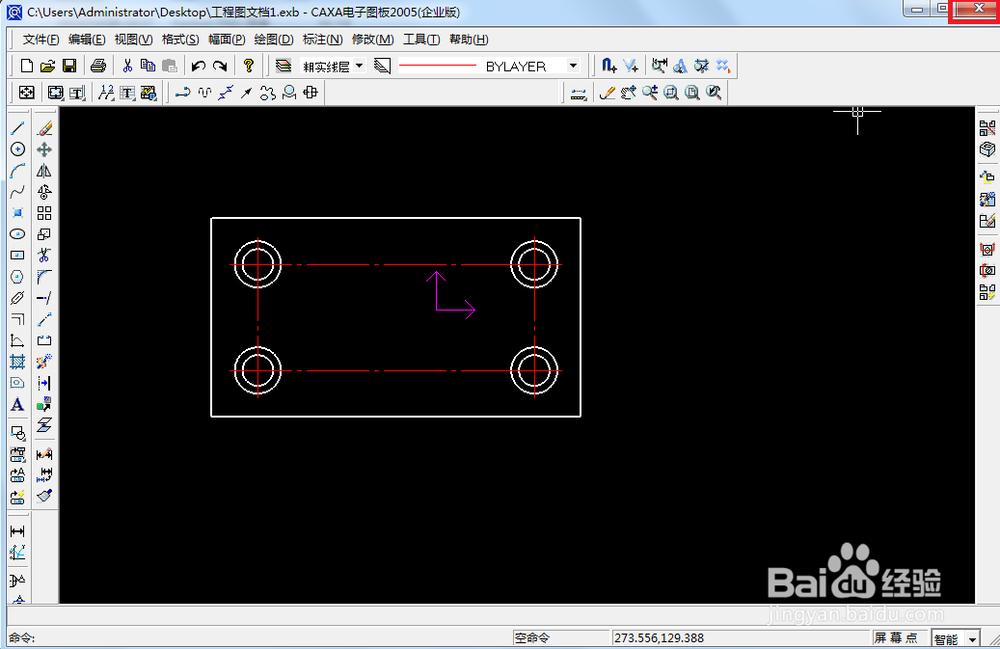
Task: Click the 3D box icon in right toolbar
Action: (x=987, y=150)
